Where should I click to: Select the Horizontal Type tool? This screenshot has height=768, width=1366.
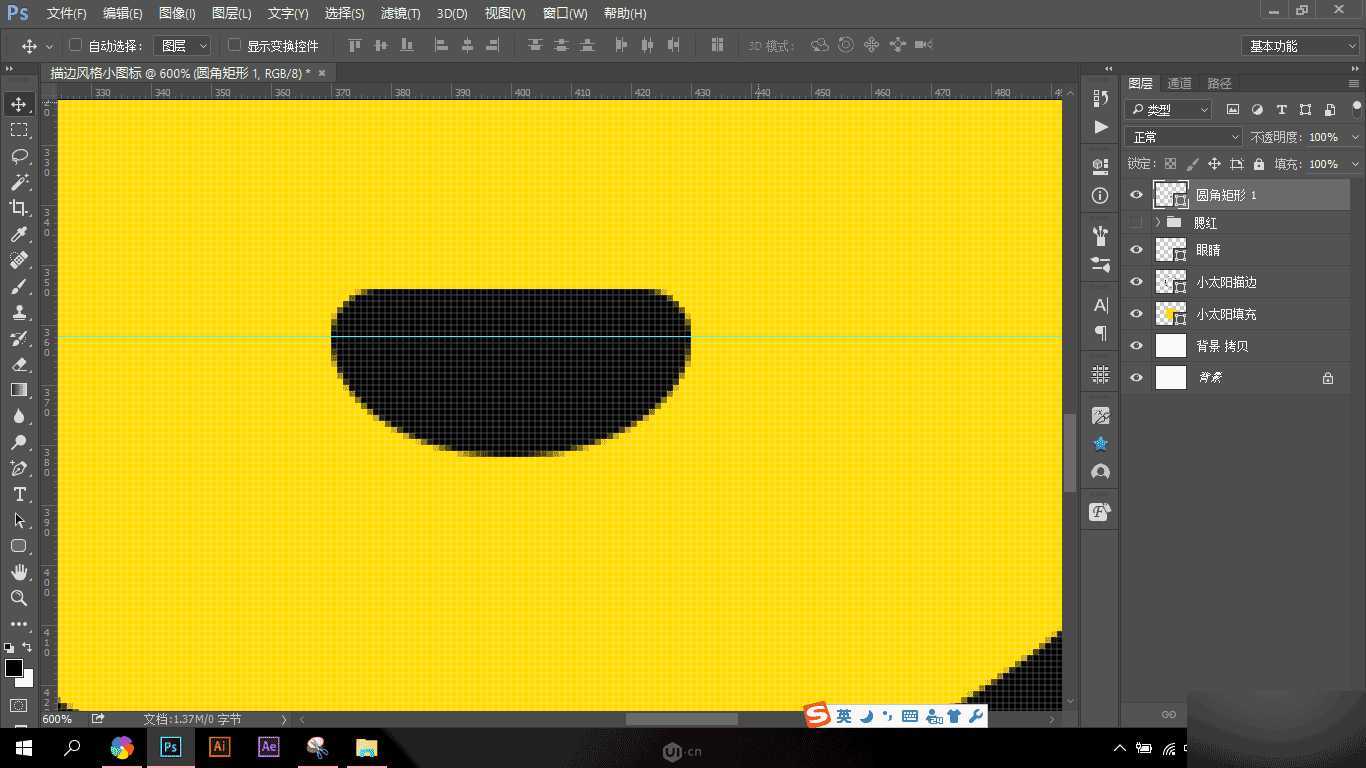(x=20, y=494)
